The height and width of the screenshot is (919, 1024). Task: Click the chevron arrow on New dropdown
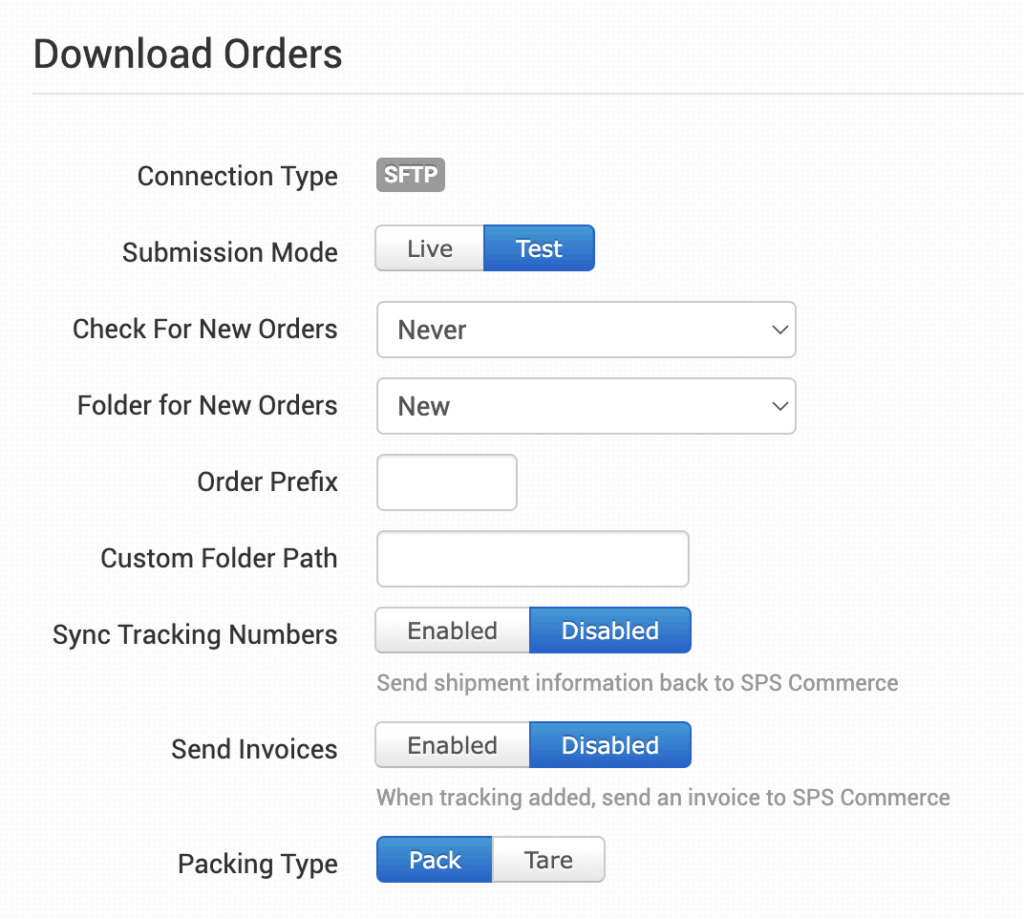point(780,406)
